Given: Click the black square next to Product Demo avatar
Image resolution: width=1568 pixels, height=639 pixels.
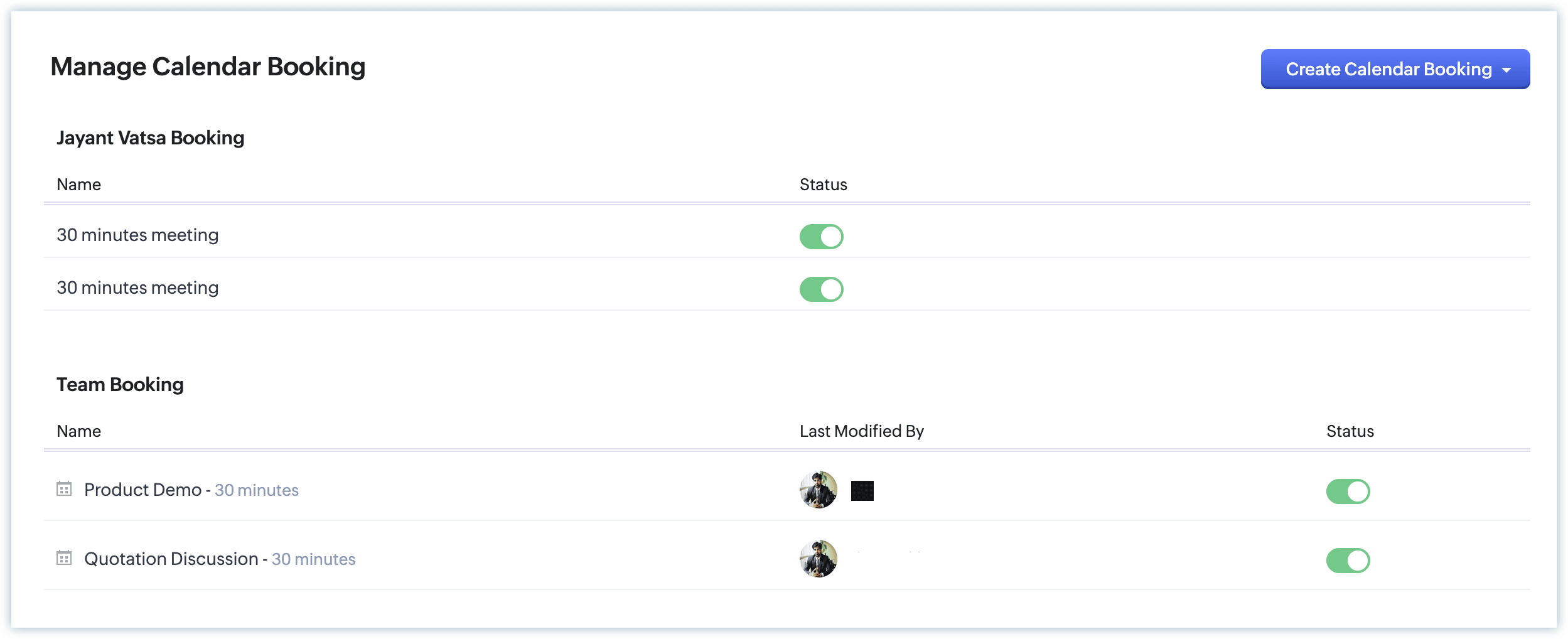Looking at the screenshot, I should (x=862, y=491).
